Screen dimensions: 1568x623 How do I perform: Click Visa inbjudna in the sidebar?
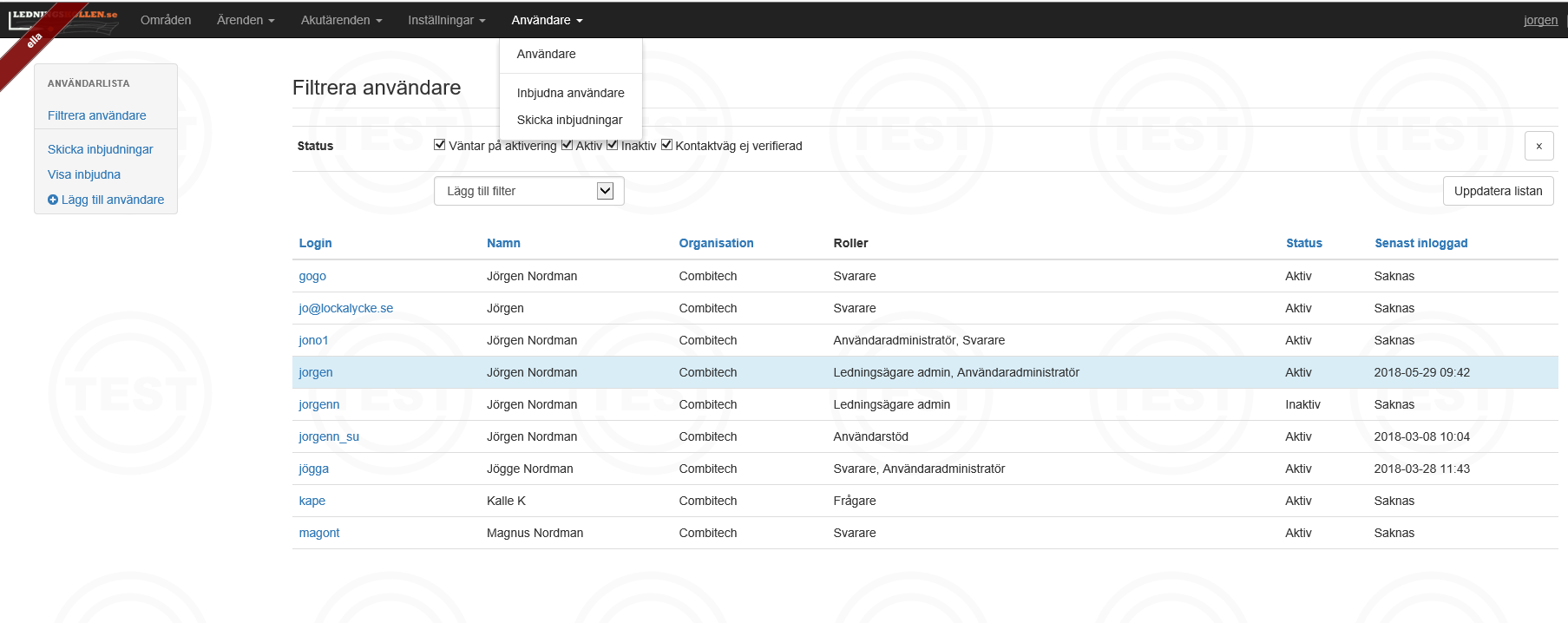84,174
